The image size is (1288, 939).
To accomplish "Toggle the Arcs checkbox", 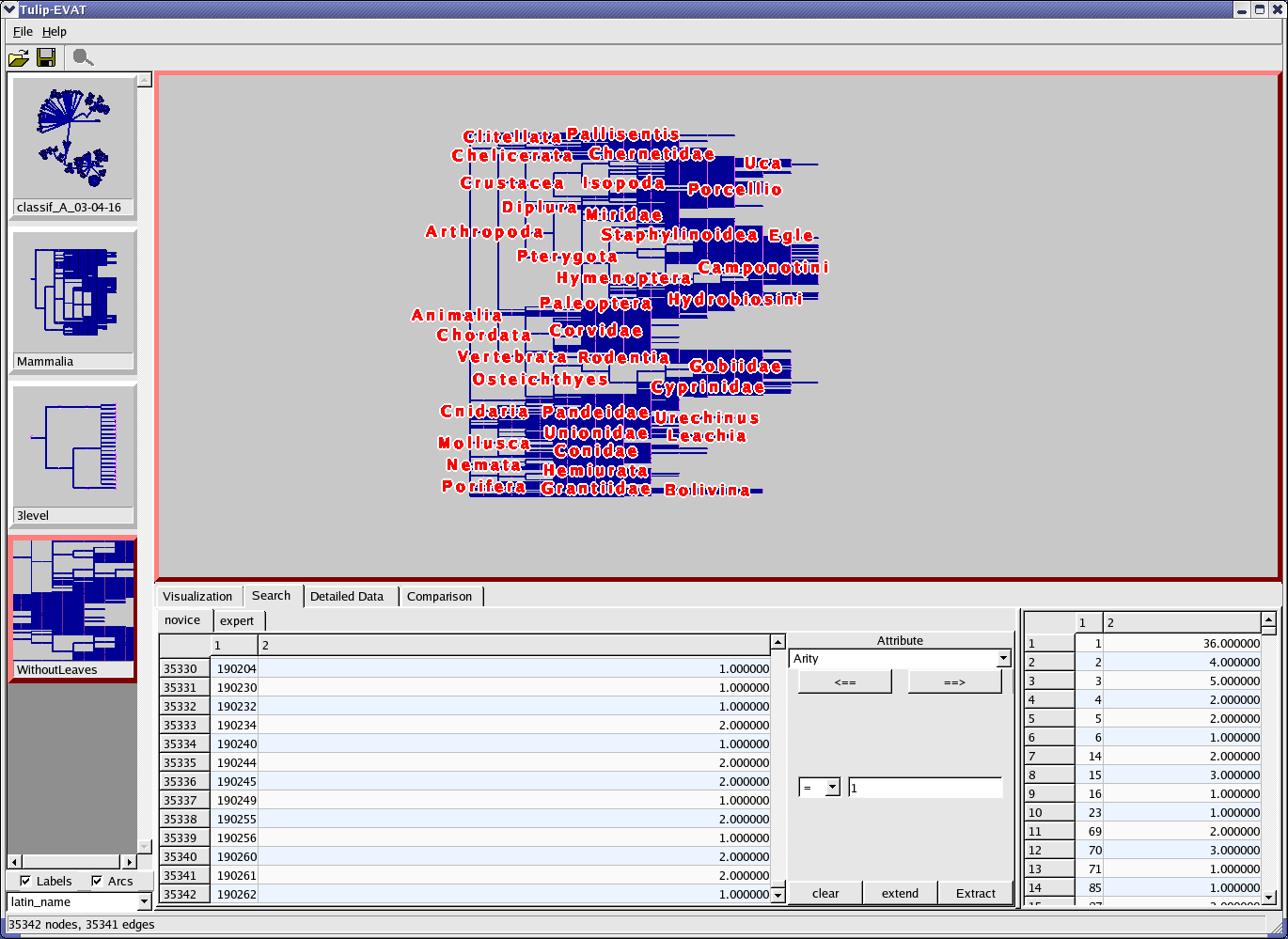I will click(97, 881).
